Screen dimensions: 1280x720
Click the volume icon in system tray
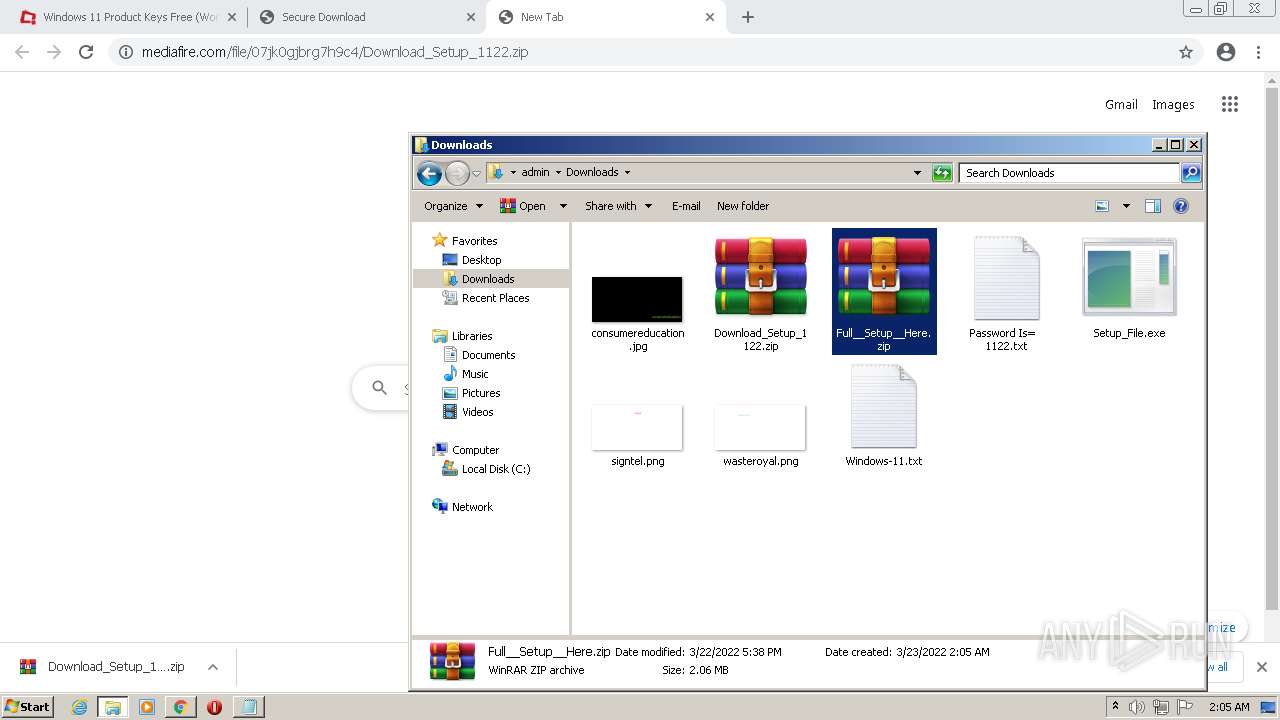click(1138, 707)
